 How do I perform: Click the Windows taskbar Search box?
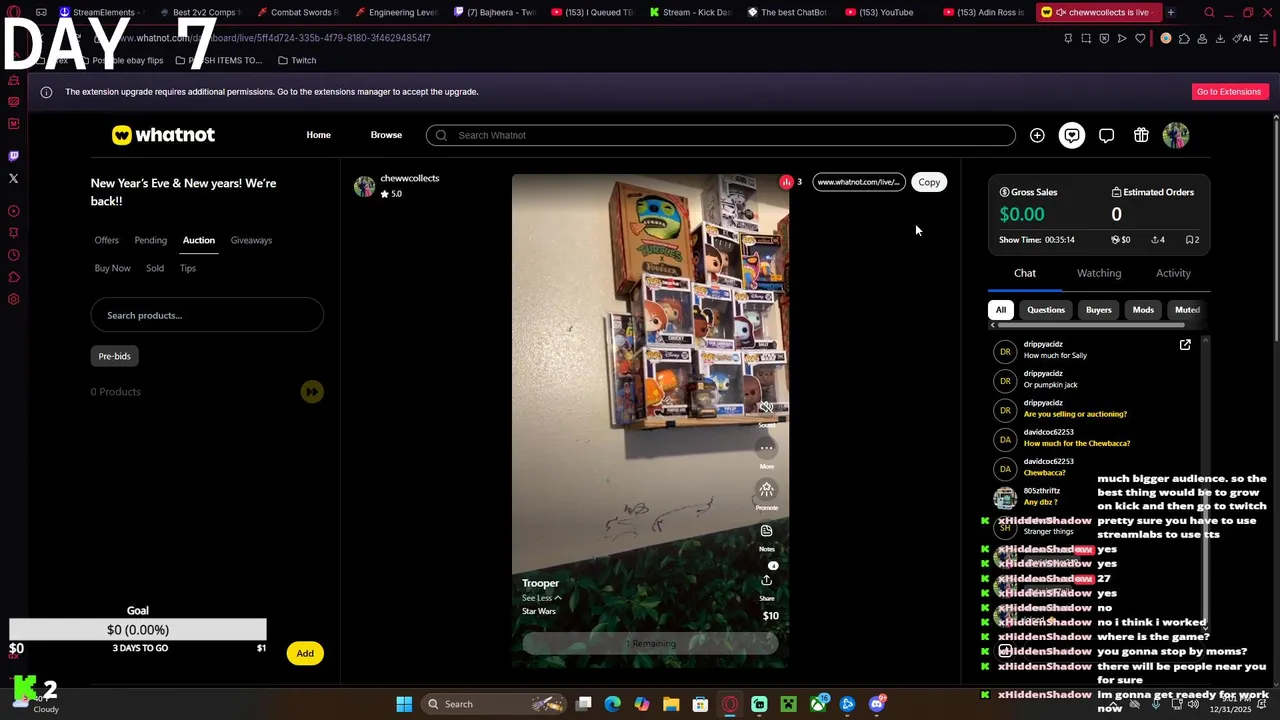[495, 704]
